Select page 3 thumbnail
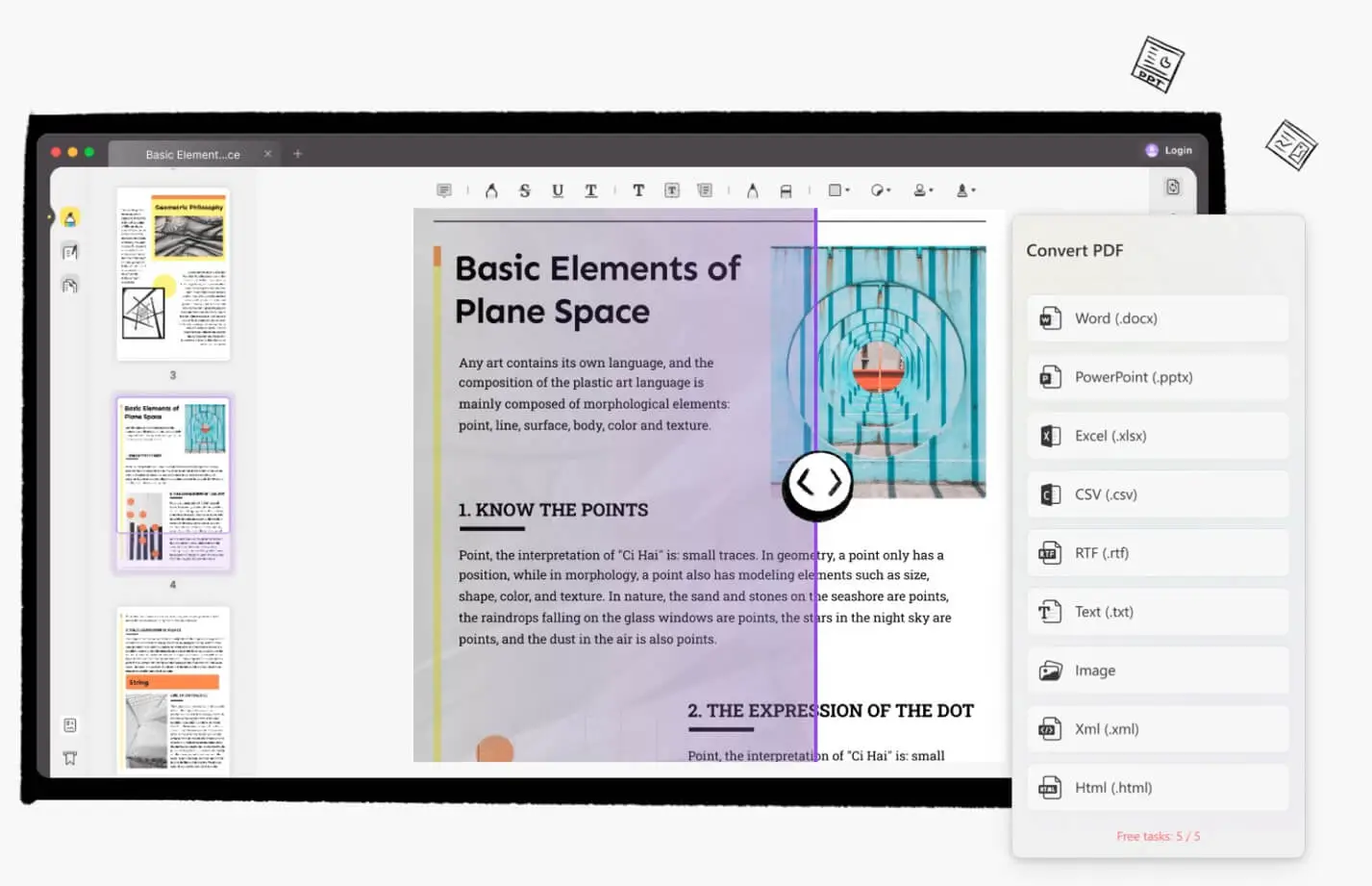This screenshot has width=1372, height=886. (x=173, y=274)
